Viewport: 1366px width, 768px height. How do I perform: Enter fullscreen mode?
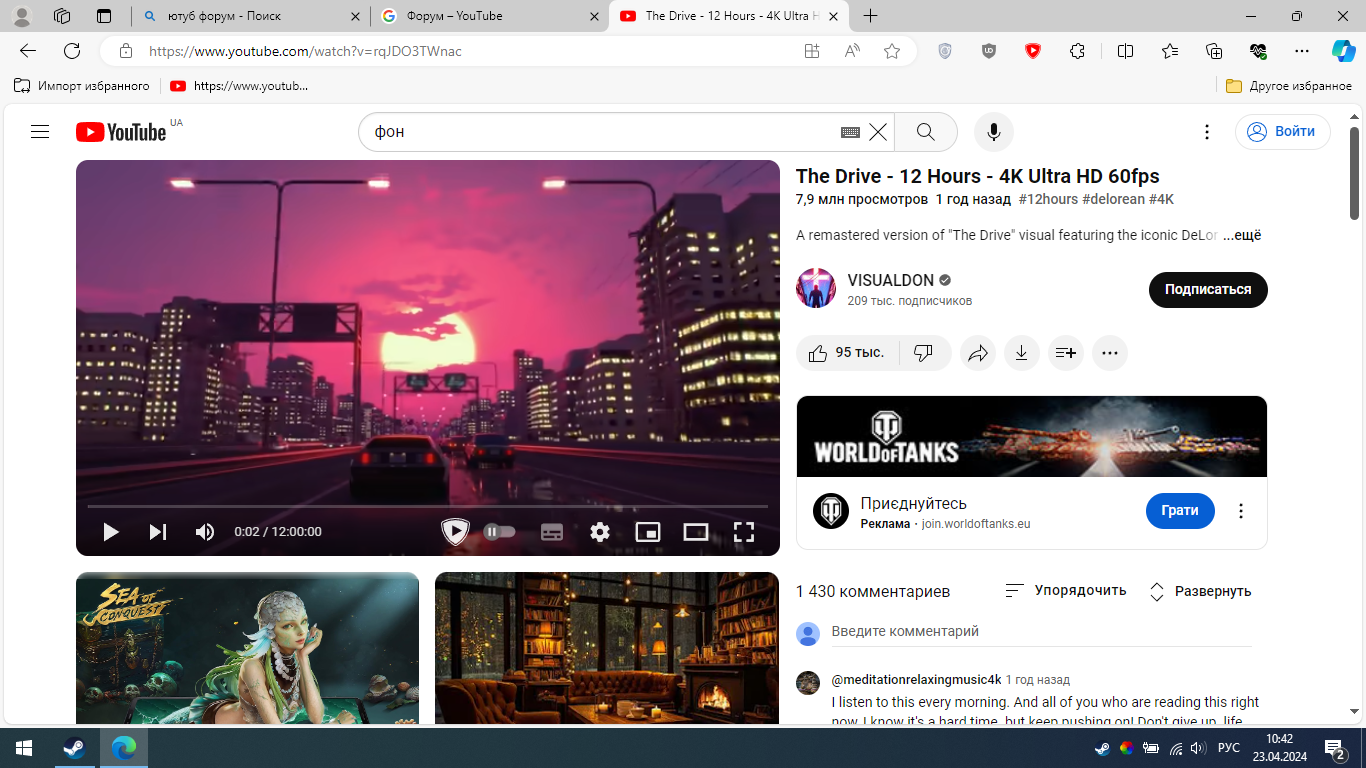tap(744, 532)
